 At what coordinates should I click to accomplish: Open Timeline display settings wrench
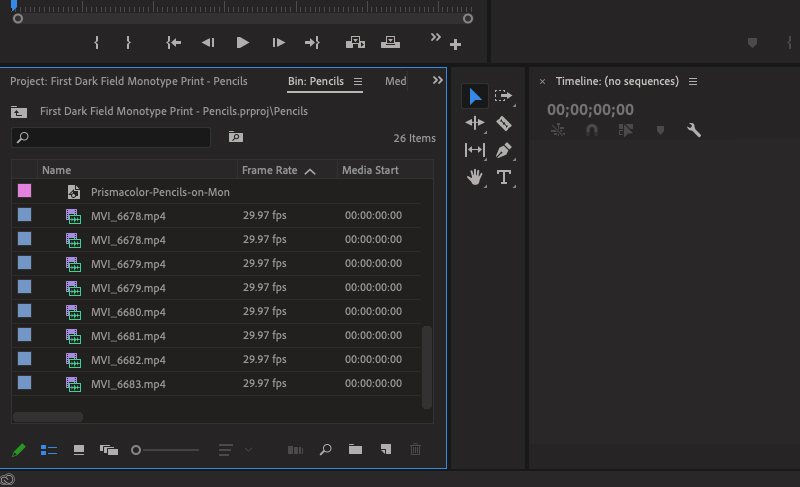[x=693, y=130]
